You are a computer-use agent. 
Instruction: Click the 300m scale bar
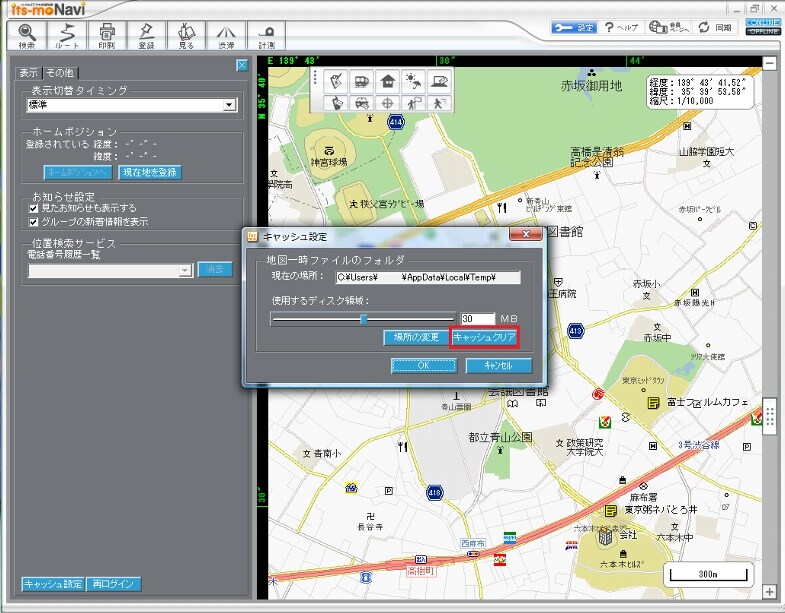(709, 574)
